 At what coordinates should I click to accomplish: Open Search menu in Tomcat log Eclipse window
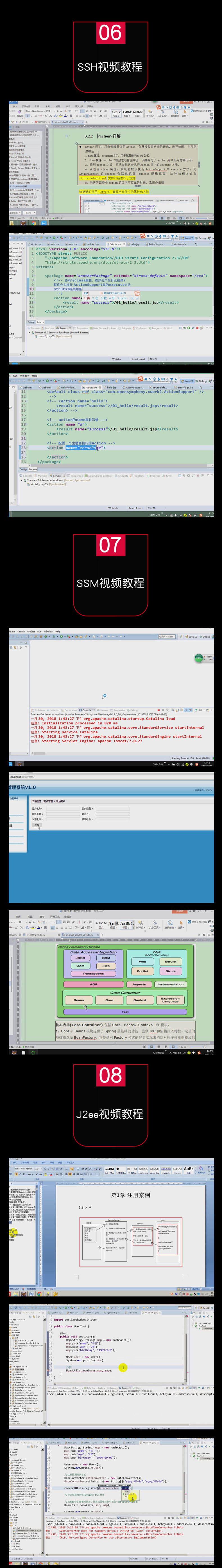point(21,631)
